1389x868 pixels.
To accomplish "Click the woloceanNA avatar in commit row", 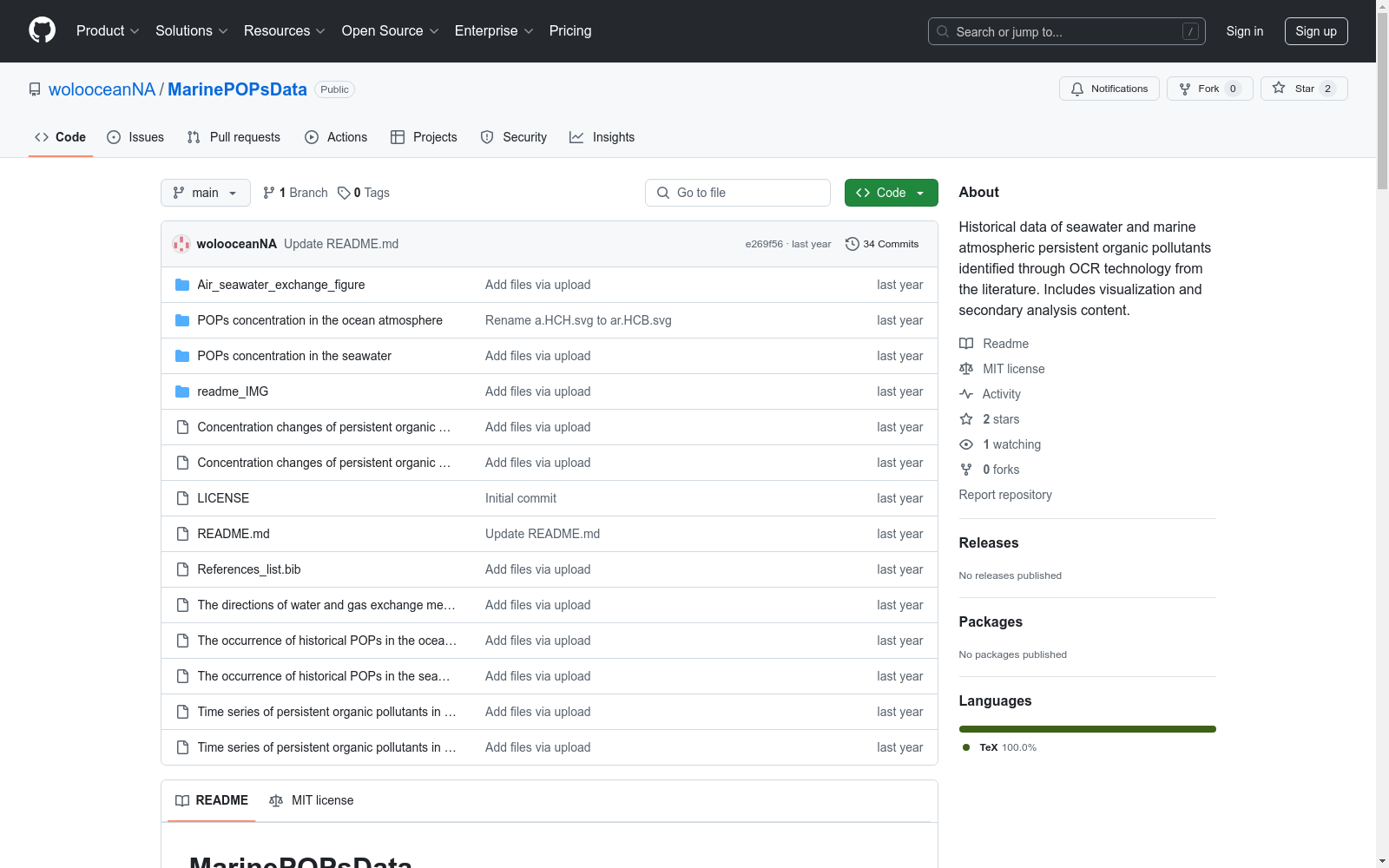I will (181, 244).
